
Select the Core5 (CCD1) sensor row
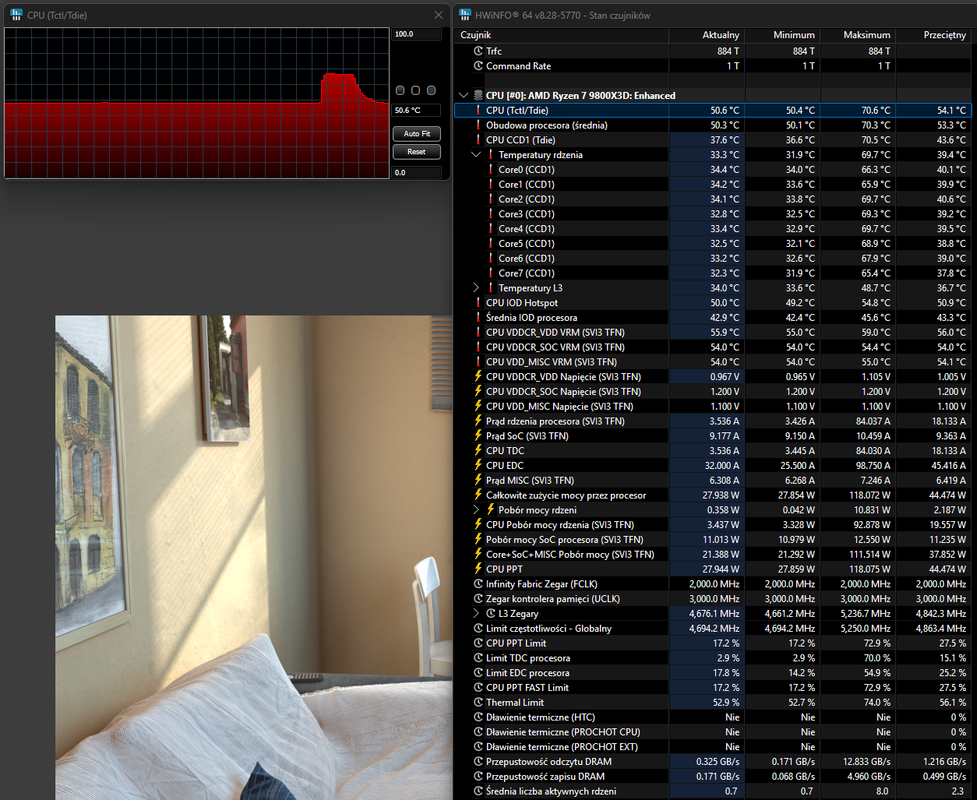point(713,244)
